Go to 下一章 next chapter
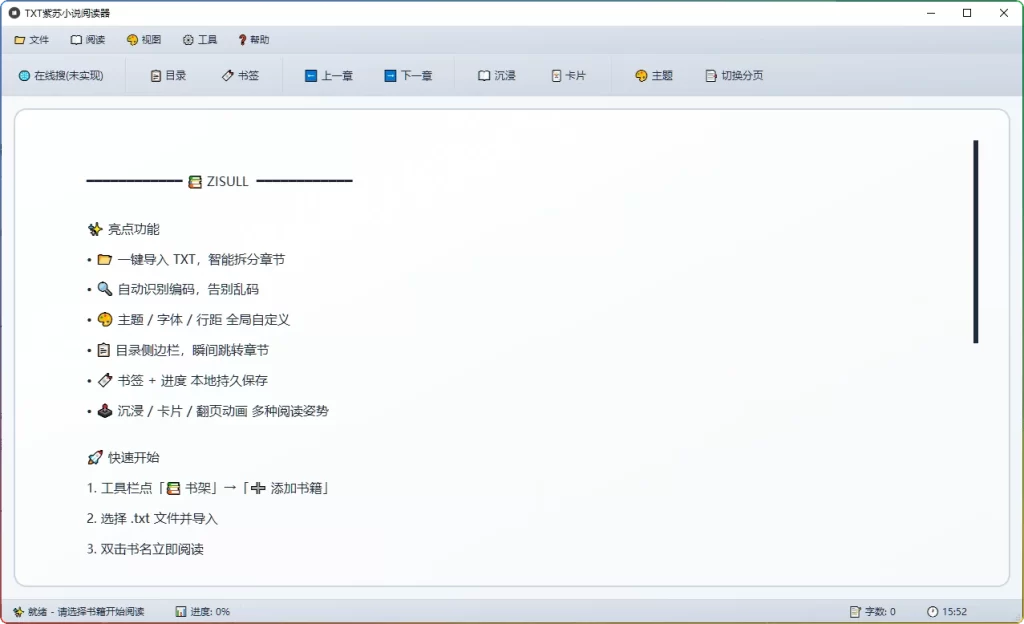This screenshot has width=1024, height=624. click(x=410, y=74)
